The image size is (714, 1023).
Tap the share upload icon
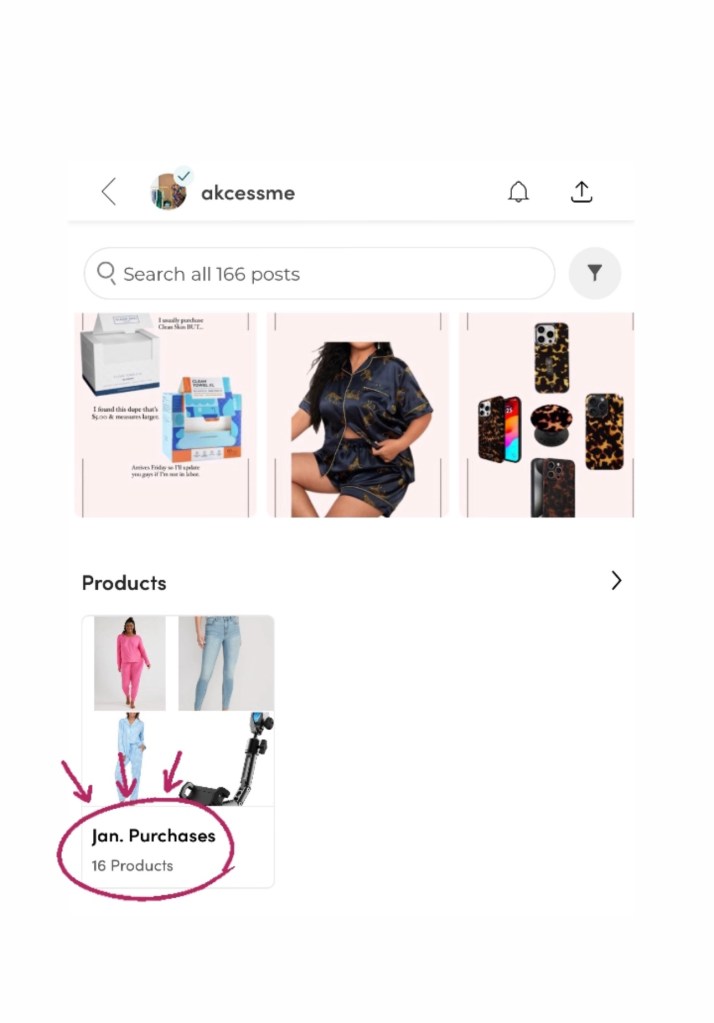pos(581,192)
